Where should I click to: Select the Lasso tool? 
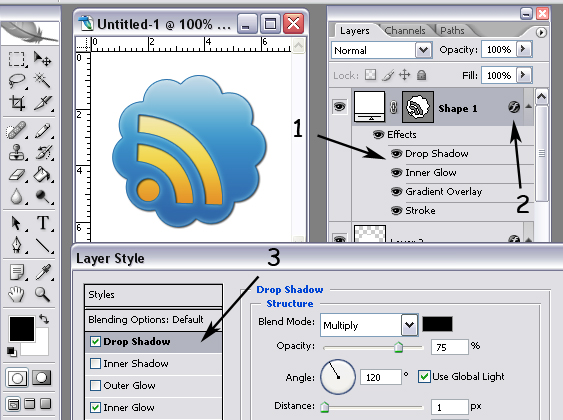[x=17, y=81]
